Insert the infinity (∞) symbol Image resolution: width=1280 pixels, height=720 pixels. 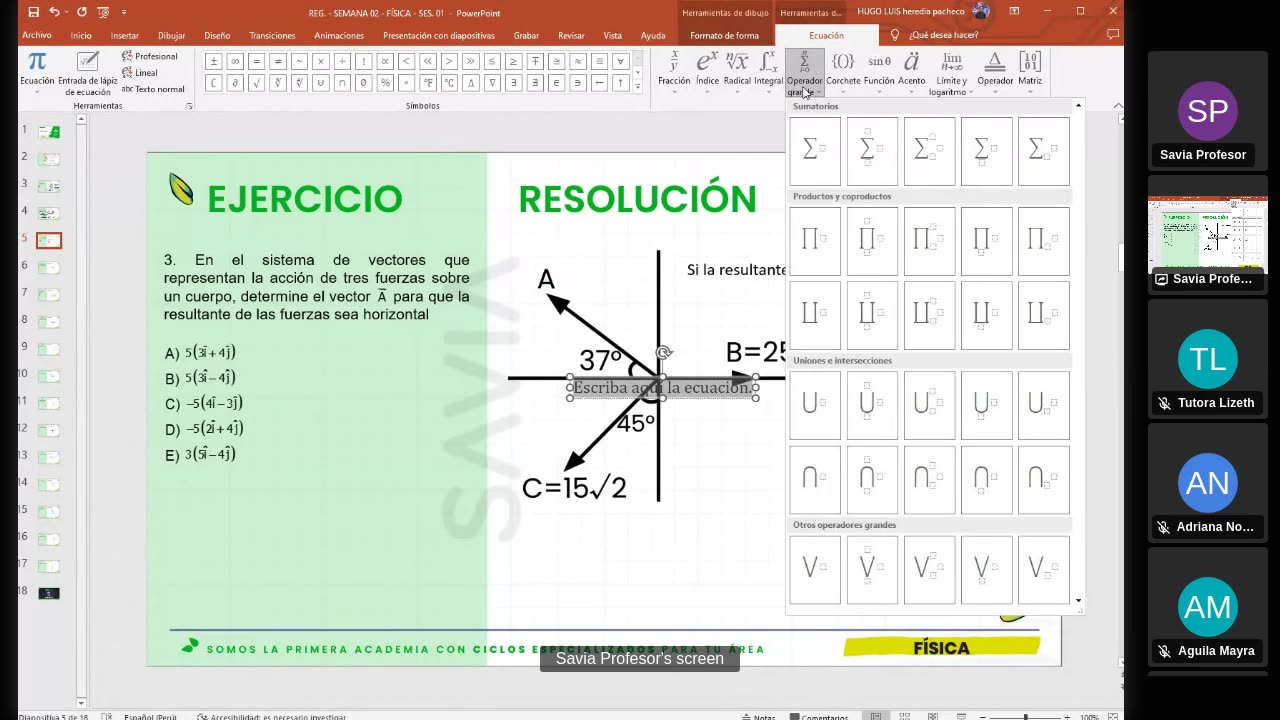click(x=235, y=61)
